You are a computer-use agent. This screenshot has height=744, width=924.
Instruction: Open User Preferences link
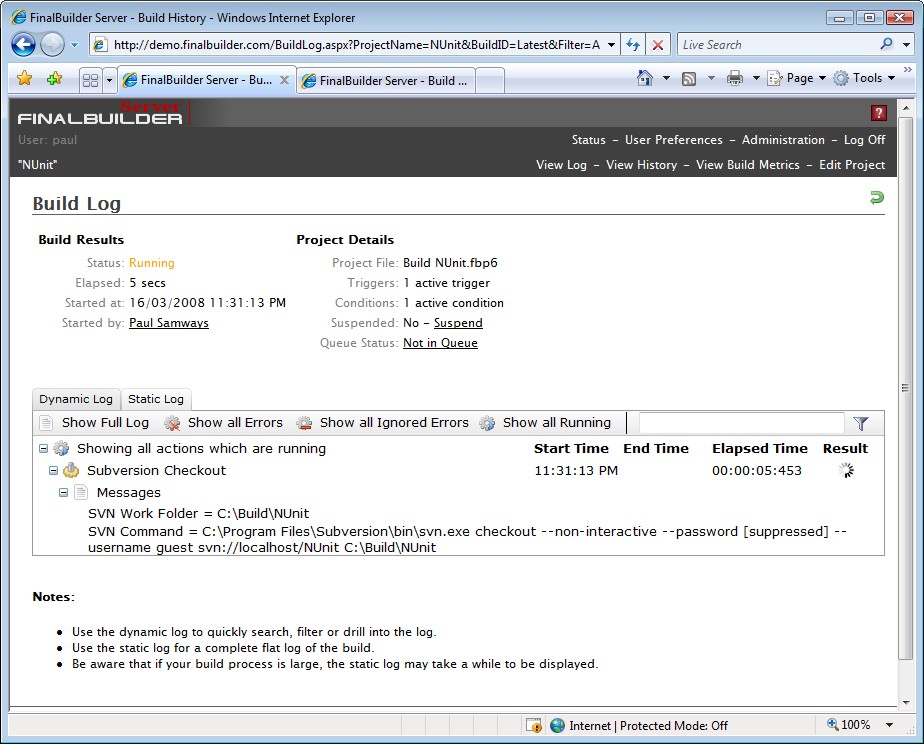point(674,140)
